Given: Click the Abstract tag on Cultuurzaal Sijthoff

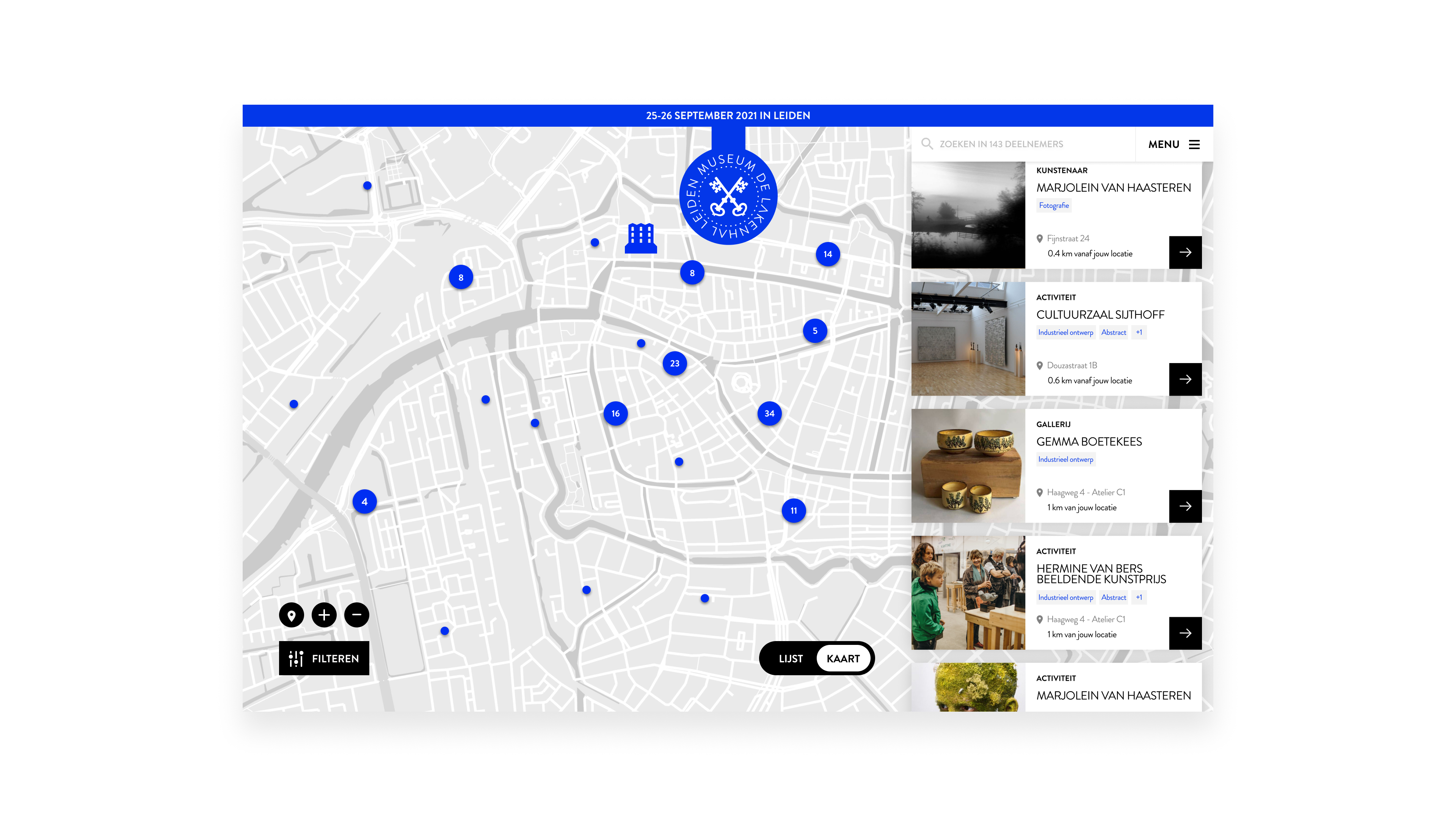Looking at the screenshot, I should (1113, 332).
